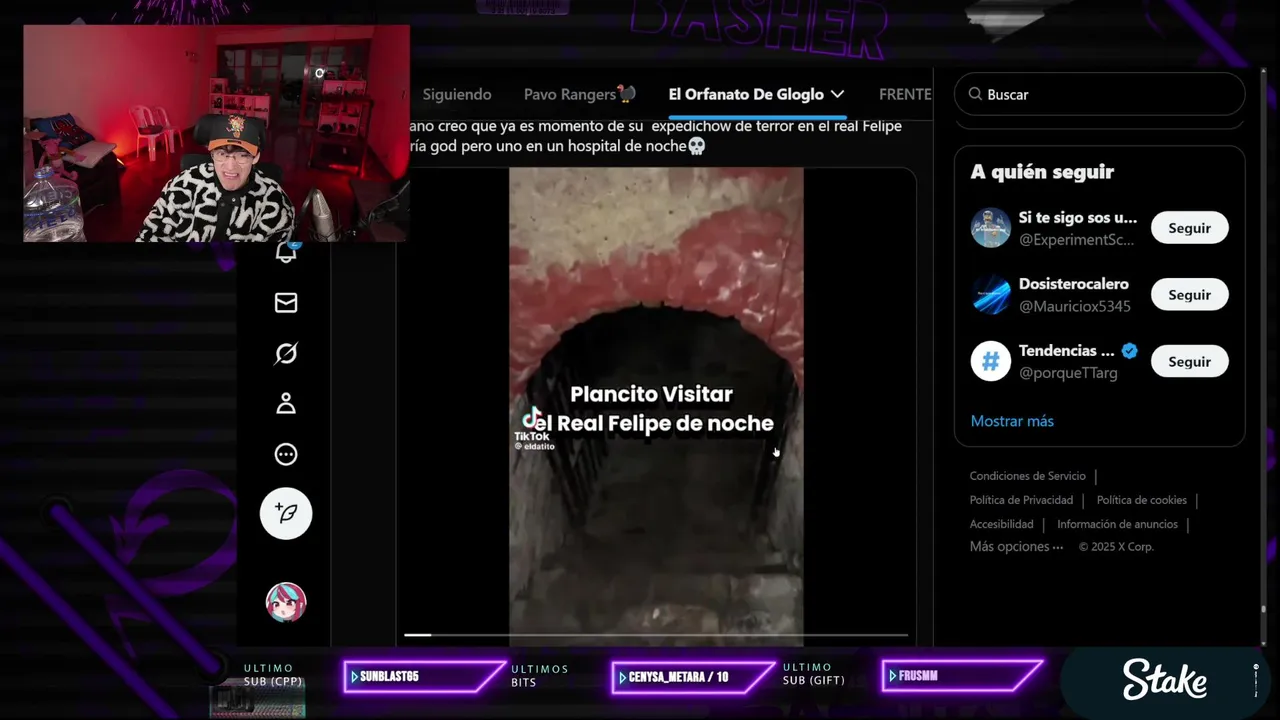The image size is (1280, 720).
Task: Play the Real Felipe TikTok video
Action: tap(656, 405)
